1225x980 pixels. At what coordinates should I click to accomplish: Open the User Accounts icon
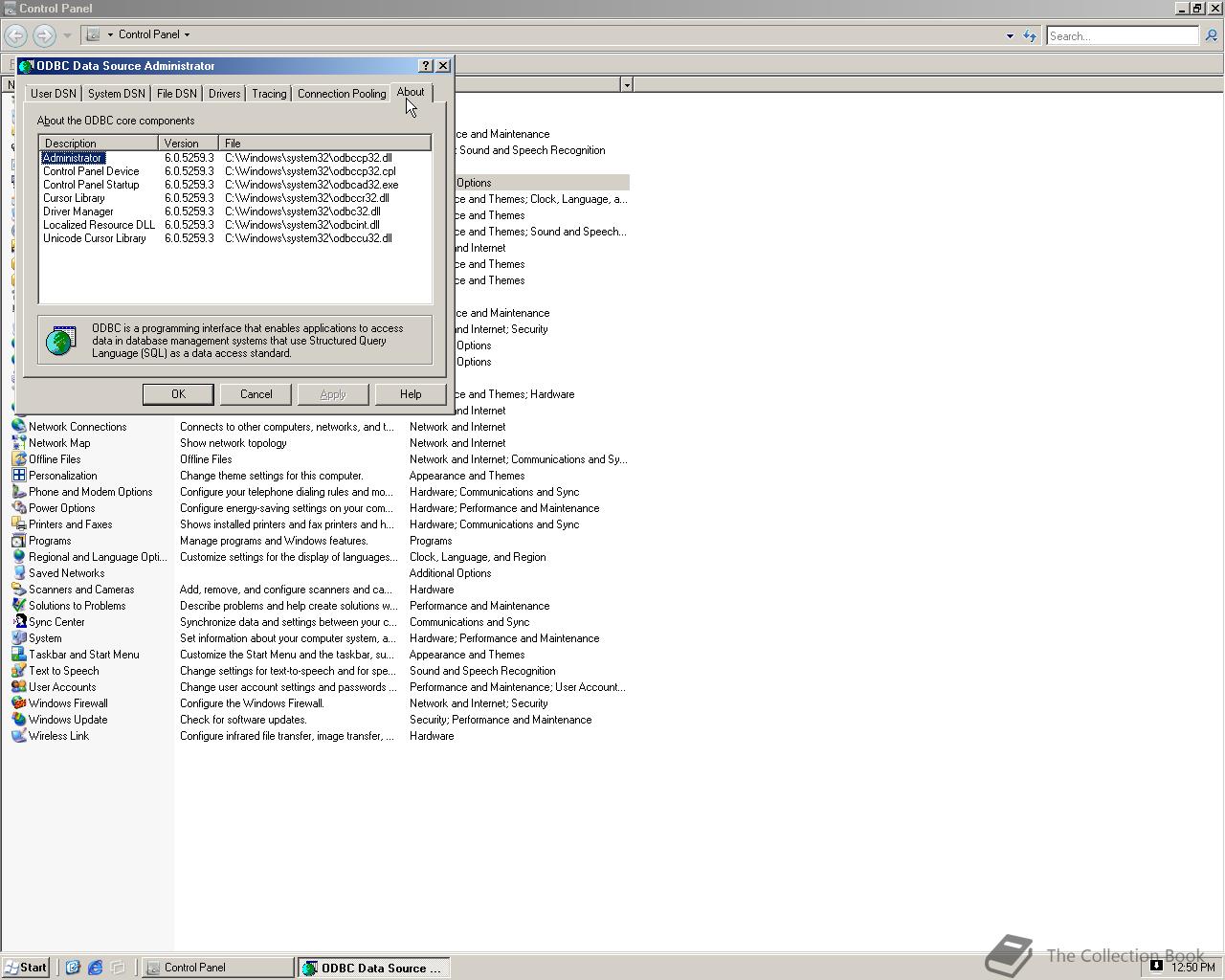click(x=18, y=687)
